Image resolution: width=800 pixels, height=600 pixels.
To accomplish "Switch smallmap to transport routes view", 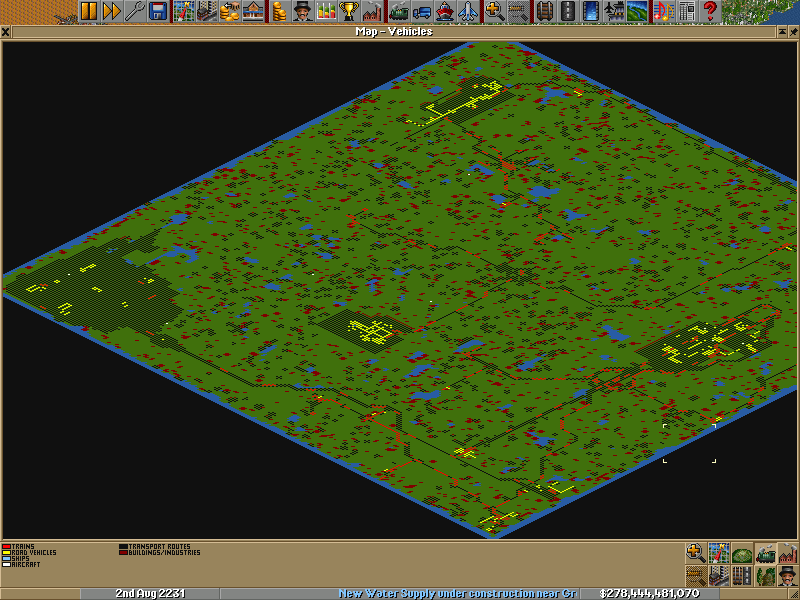I will click(742, 576).
